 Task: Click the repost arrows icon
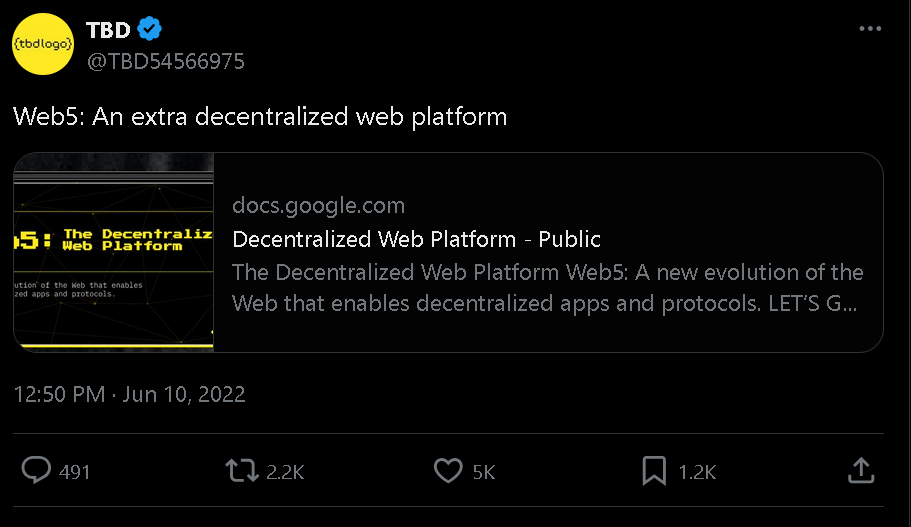click(242, 470)
